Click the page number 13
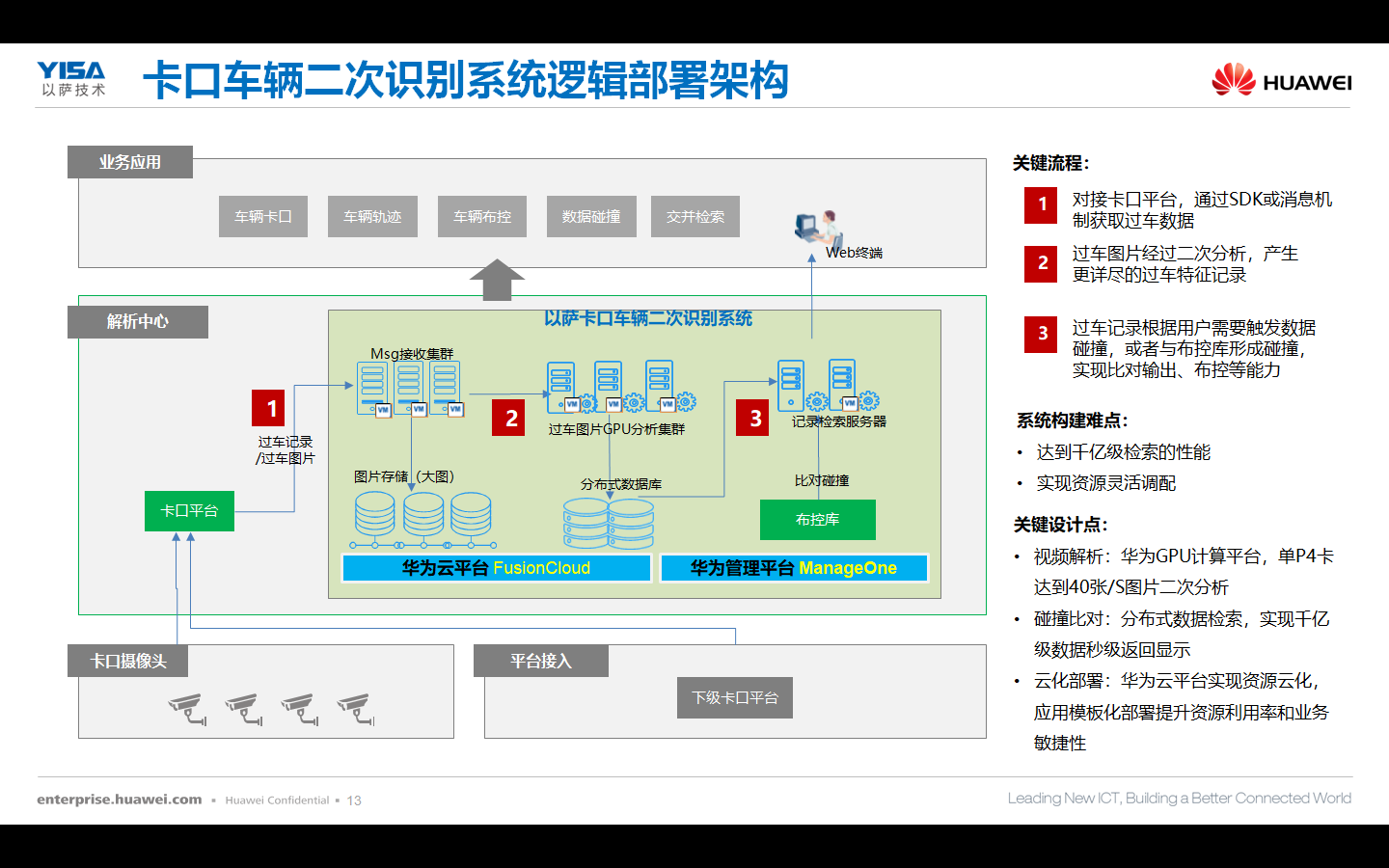1389x868 pixels. (354, 800)
